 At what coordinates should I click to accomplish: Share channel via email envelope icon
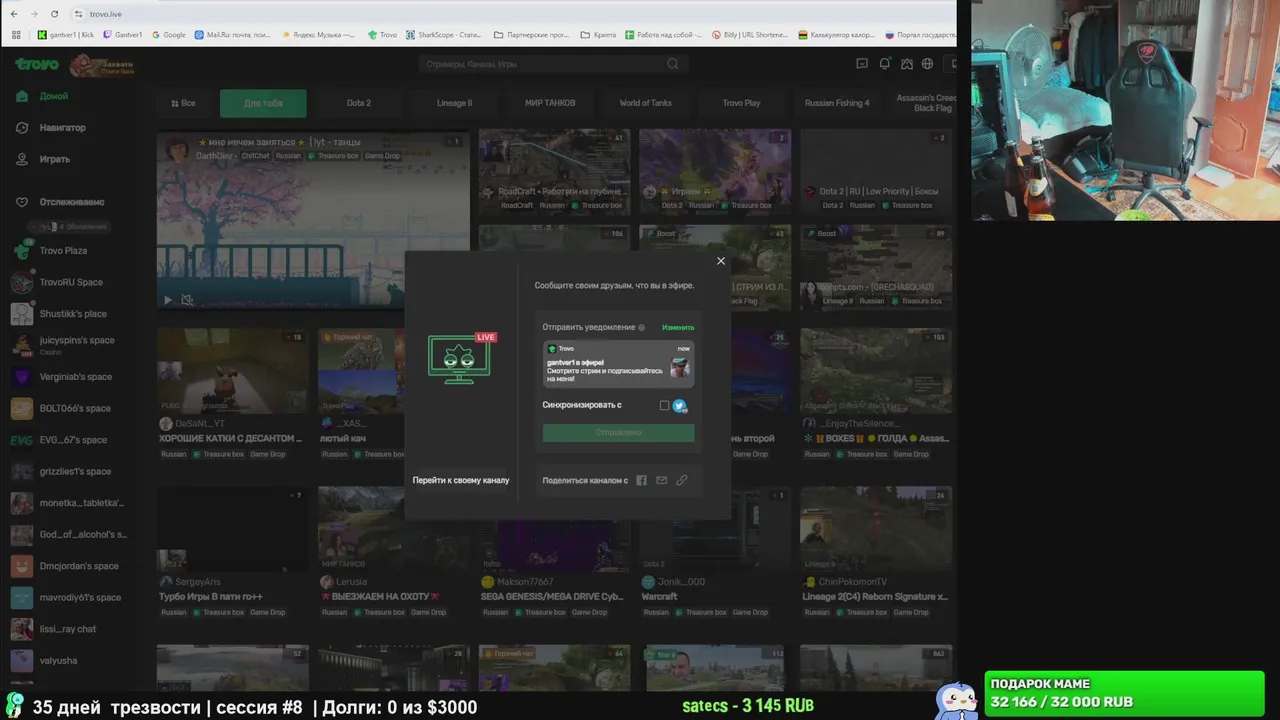pyautogui.click(x=661, y=480)
